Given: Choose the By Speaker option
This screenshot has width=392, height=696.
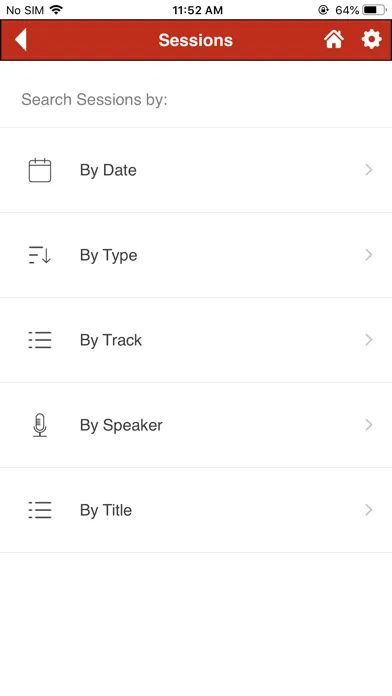Looking at the screenshot, I should point(196,425).
